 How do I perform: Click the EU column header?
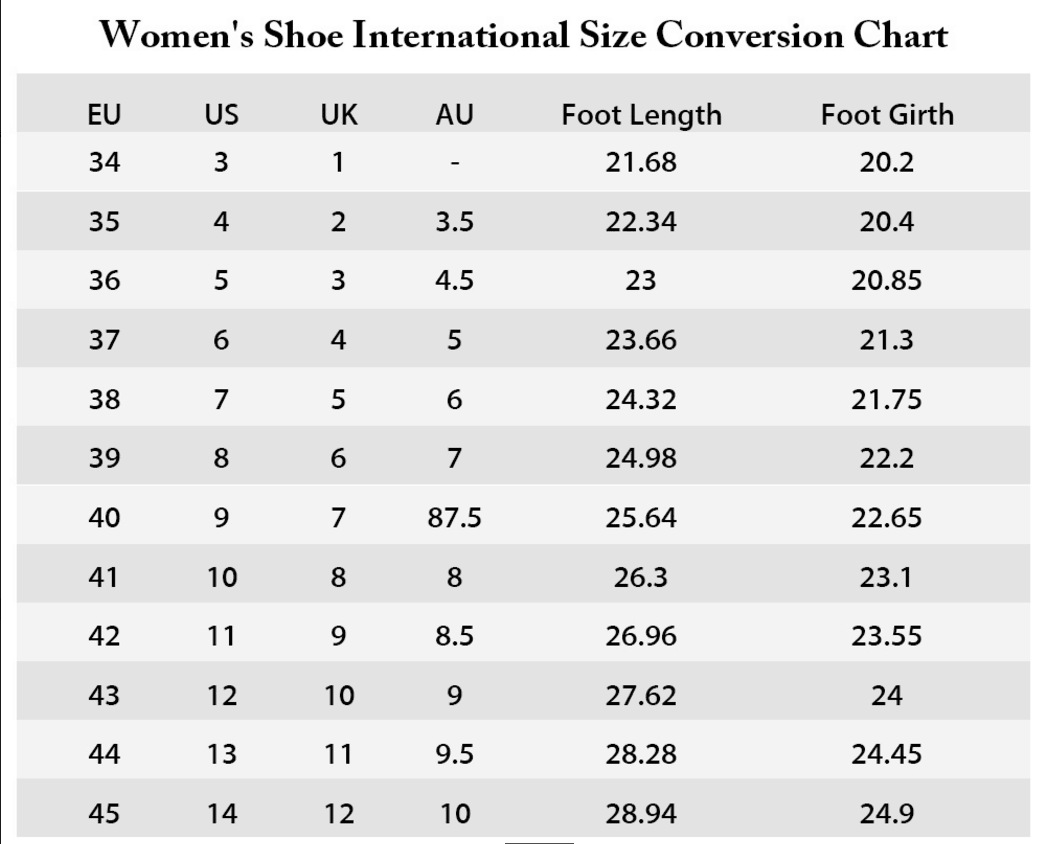pos(104,115)
